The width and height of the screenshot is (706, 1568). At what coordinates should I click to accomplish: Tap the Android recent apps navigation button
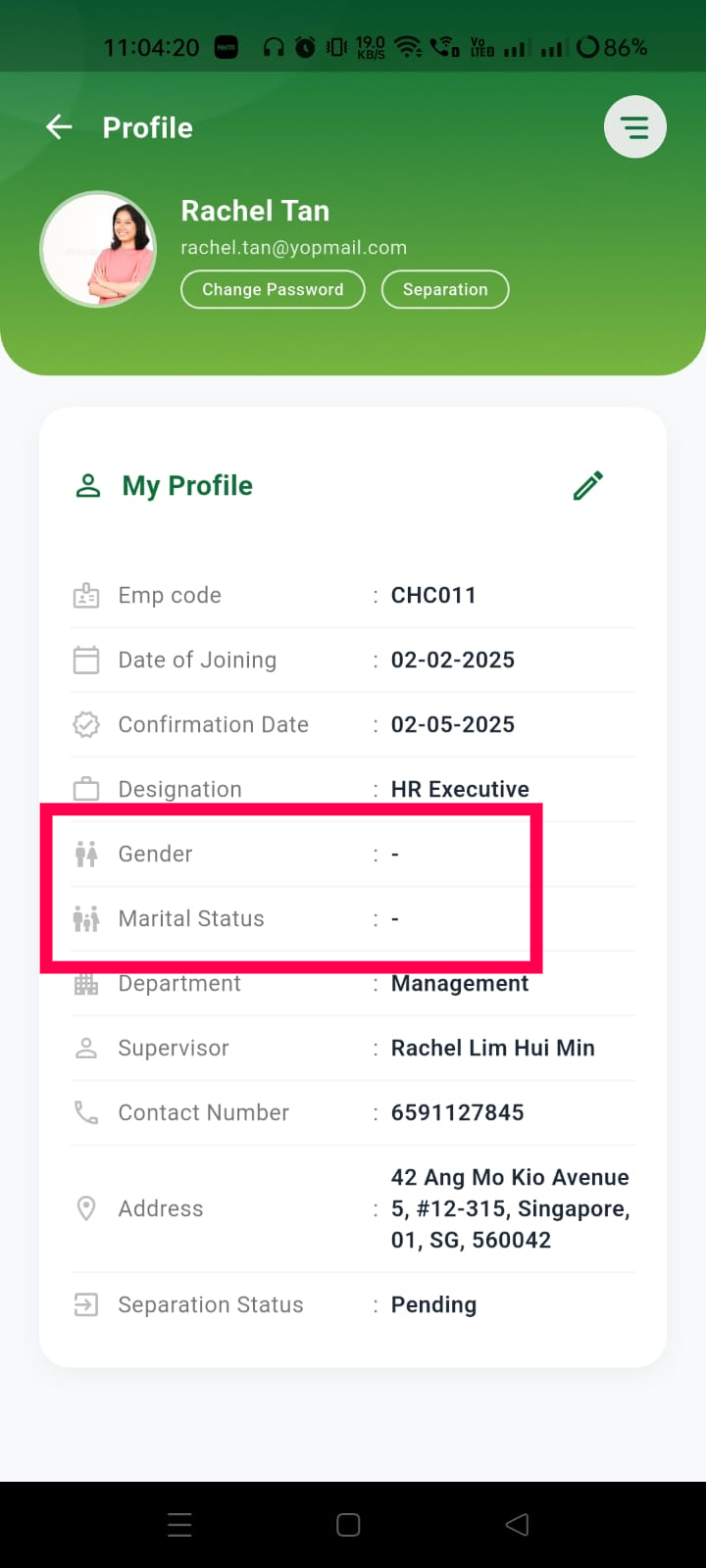point(179,1525)
